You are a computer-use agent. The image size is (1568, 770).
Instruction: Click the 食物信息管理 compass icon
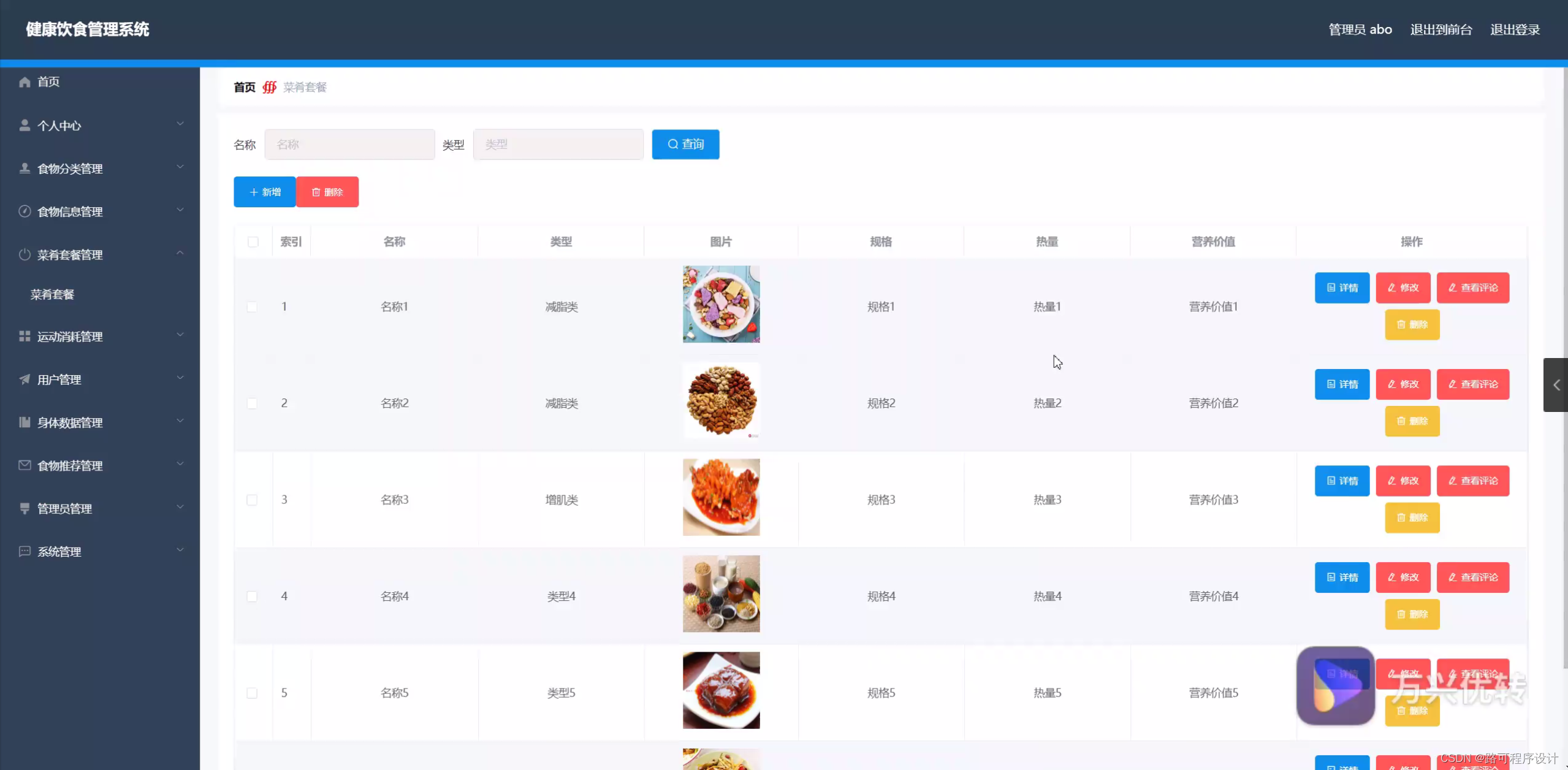(25, 211)
